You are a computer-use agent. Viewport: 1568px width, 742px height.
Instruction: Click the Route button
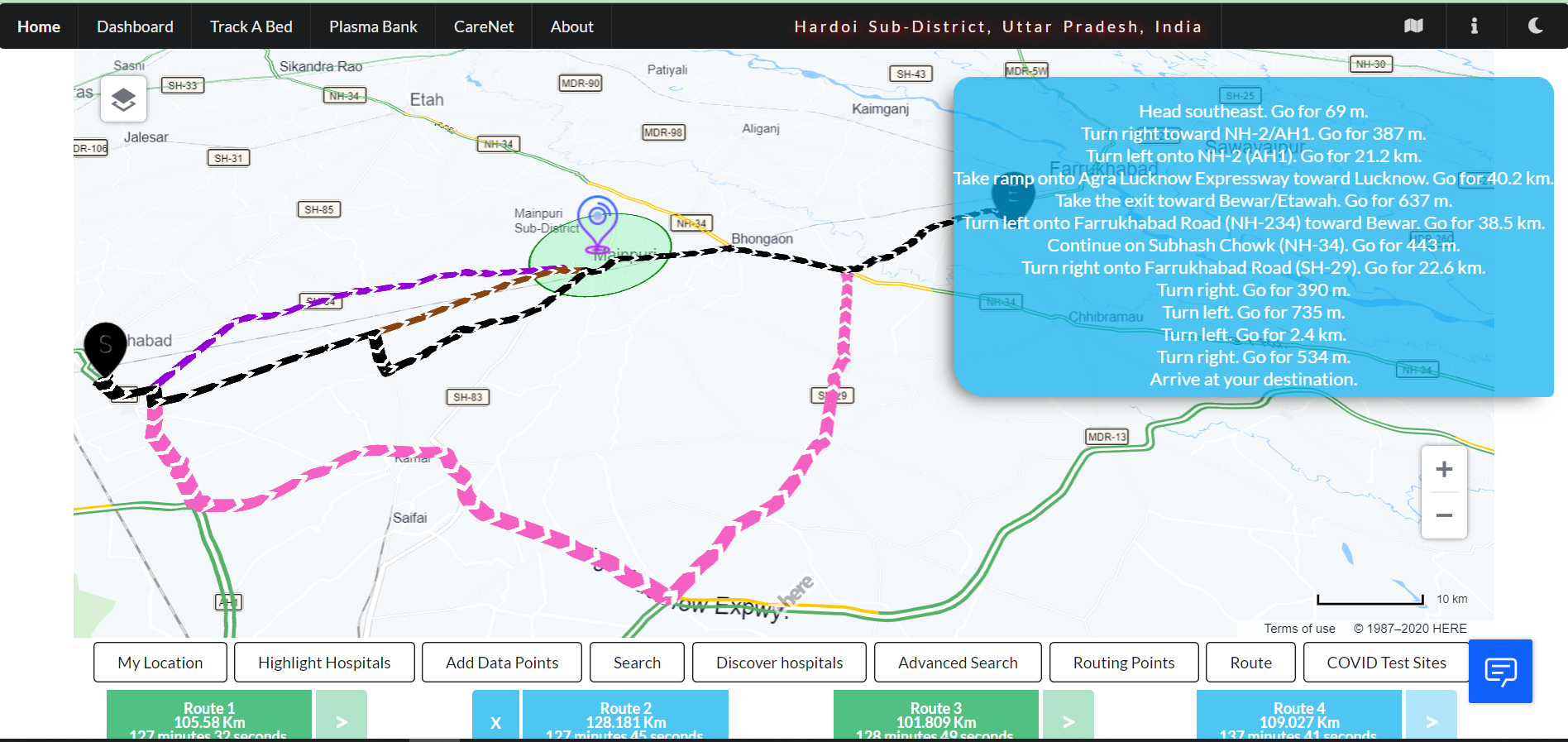[x=1250, y=663]
